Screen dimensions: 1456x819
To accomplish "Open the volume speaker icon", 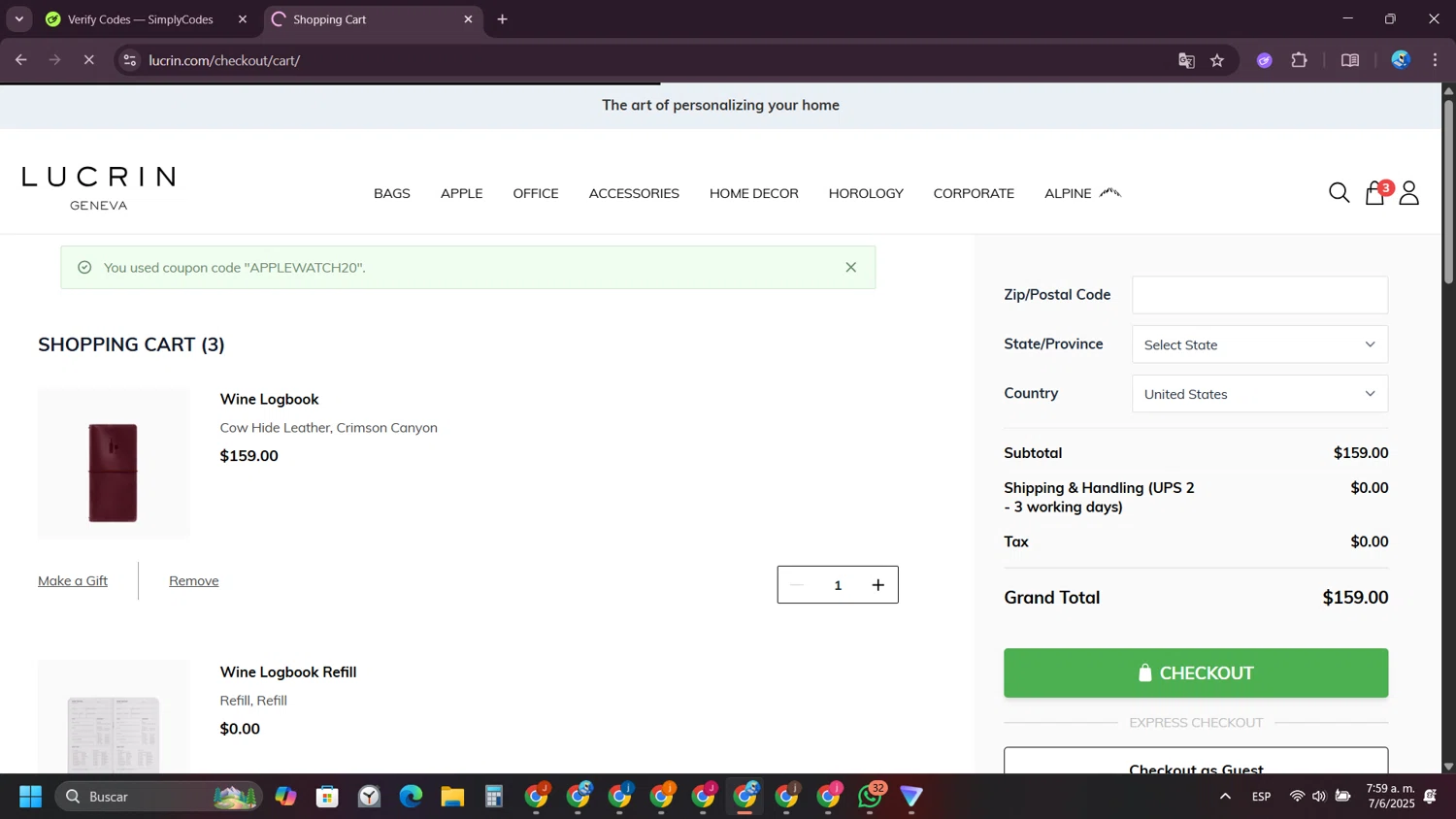I will (1319, 797).
